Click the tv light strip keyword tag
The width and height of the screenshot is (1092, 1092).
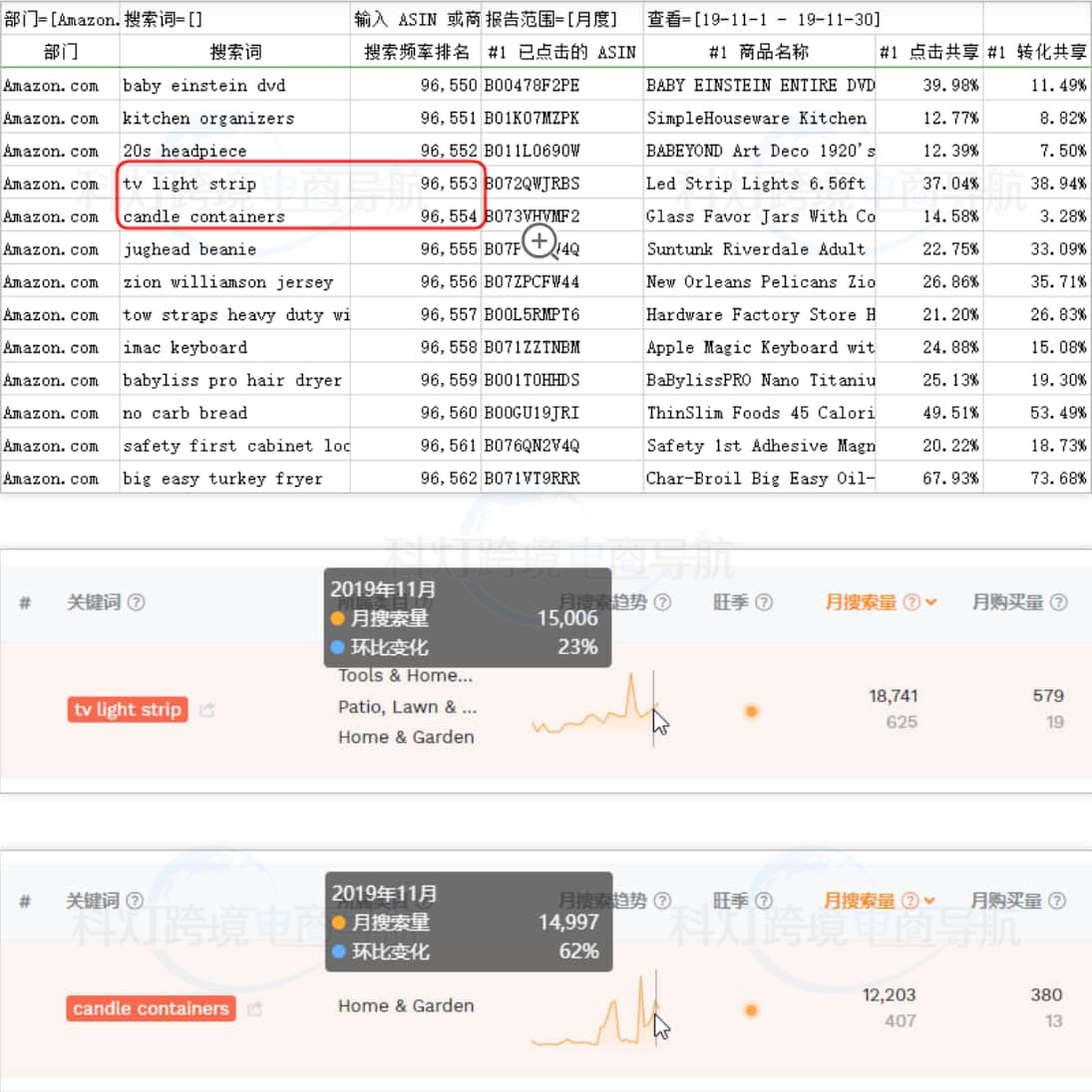127,710
